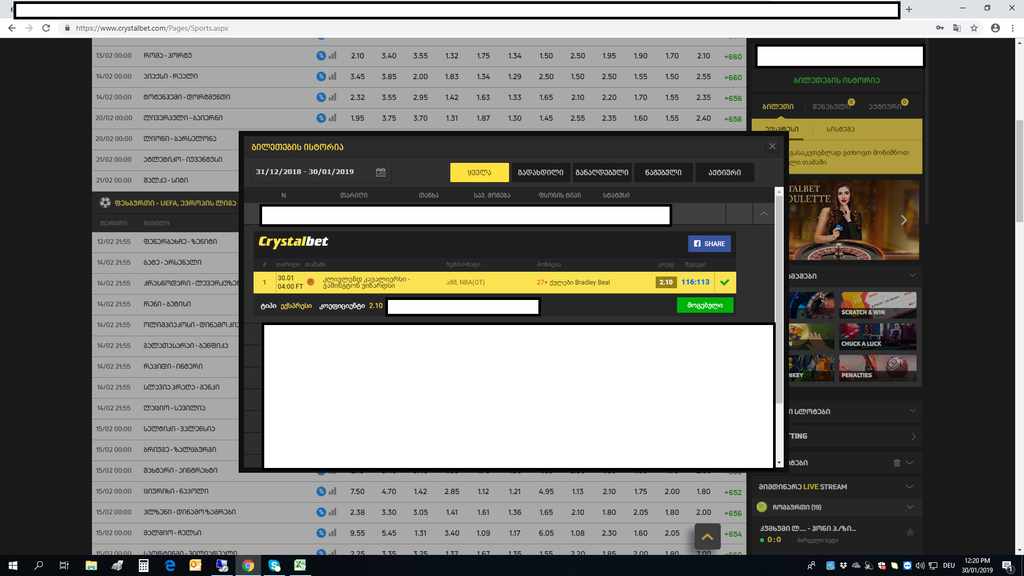1024x576 pixels.
Task: Open the calendar date picker icon
Action: click(x=381, y=172)
